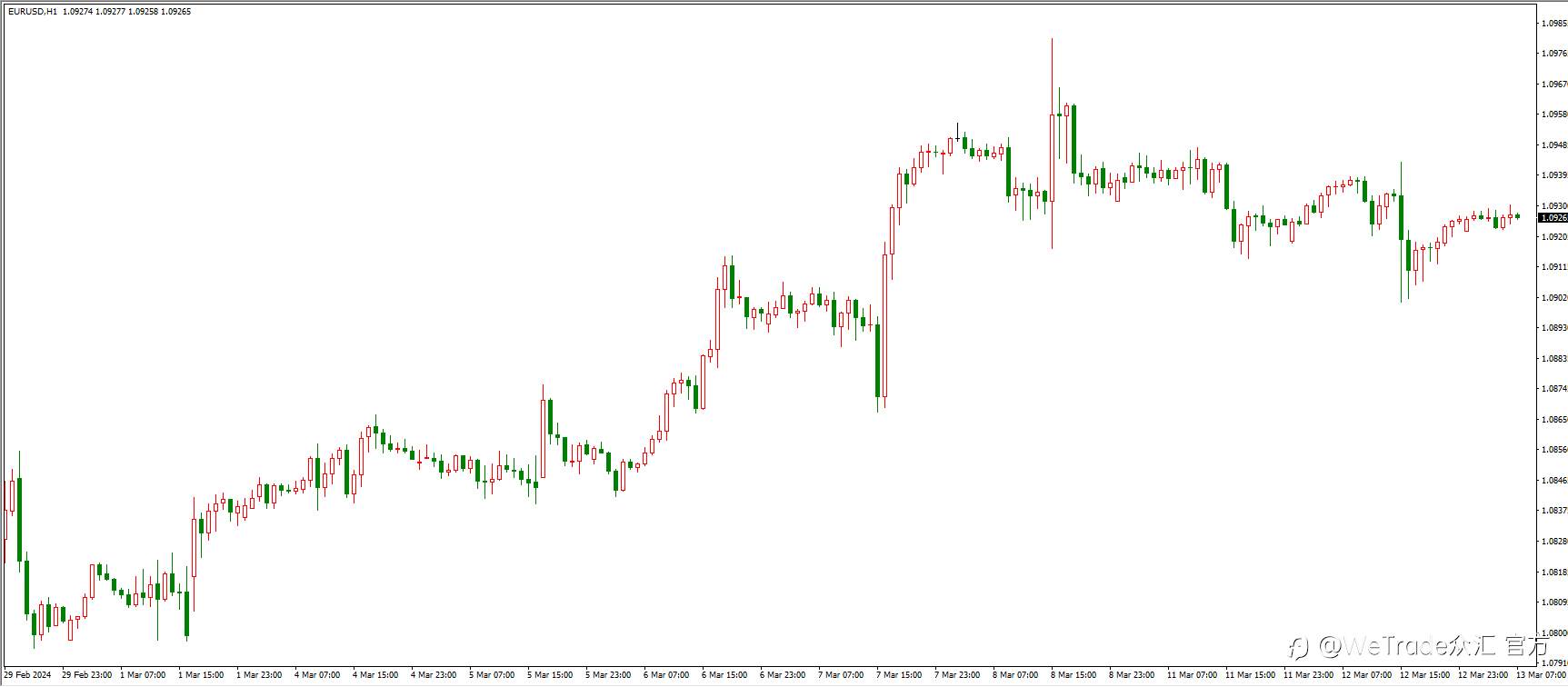Click the 1.0976 price axis label
The height and width of the screenshot is (687, 1568).
tap(1554, 54)
